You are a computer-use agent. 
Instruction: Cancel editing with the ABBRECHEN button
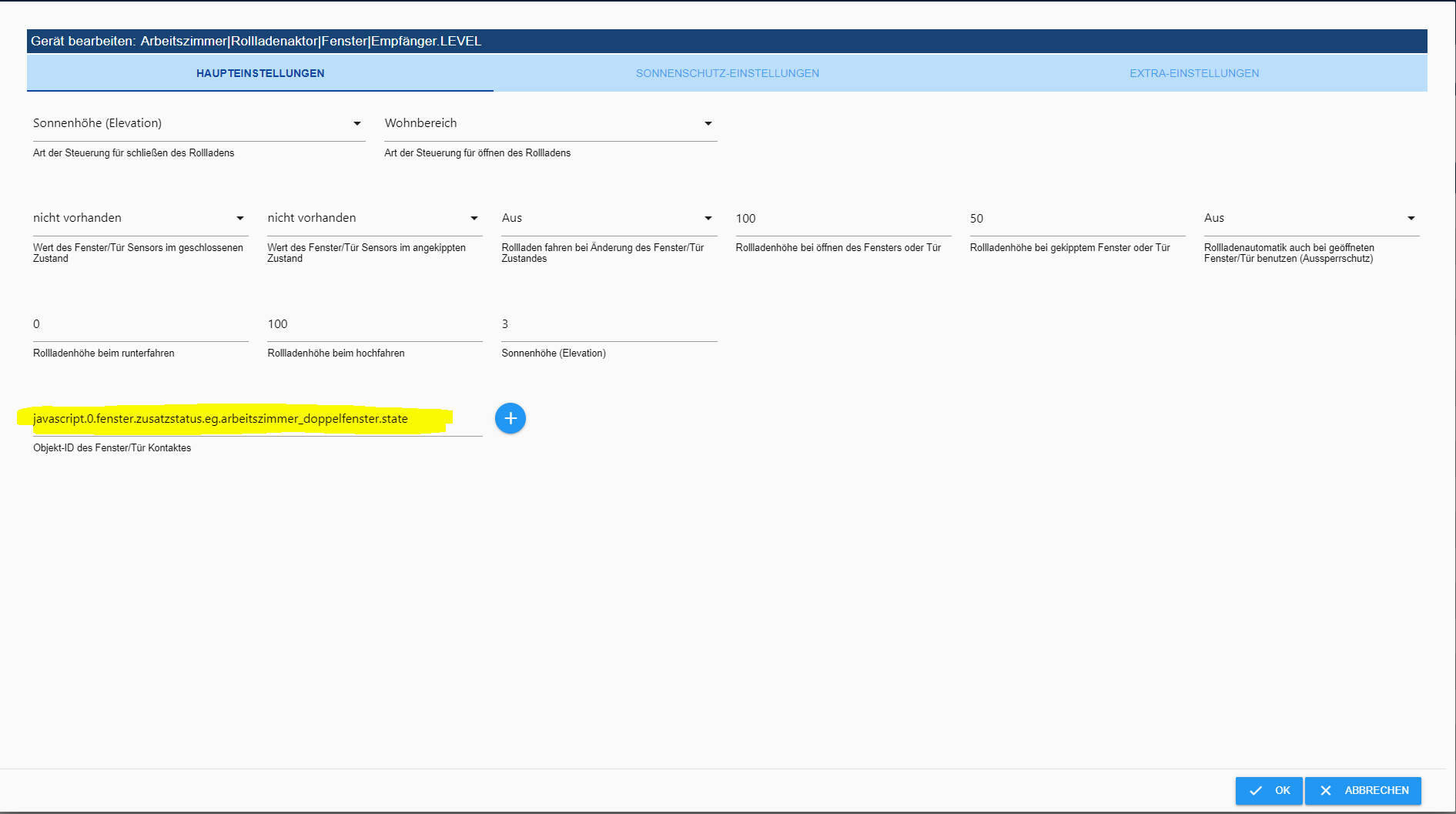click(x=1363, y=791)
